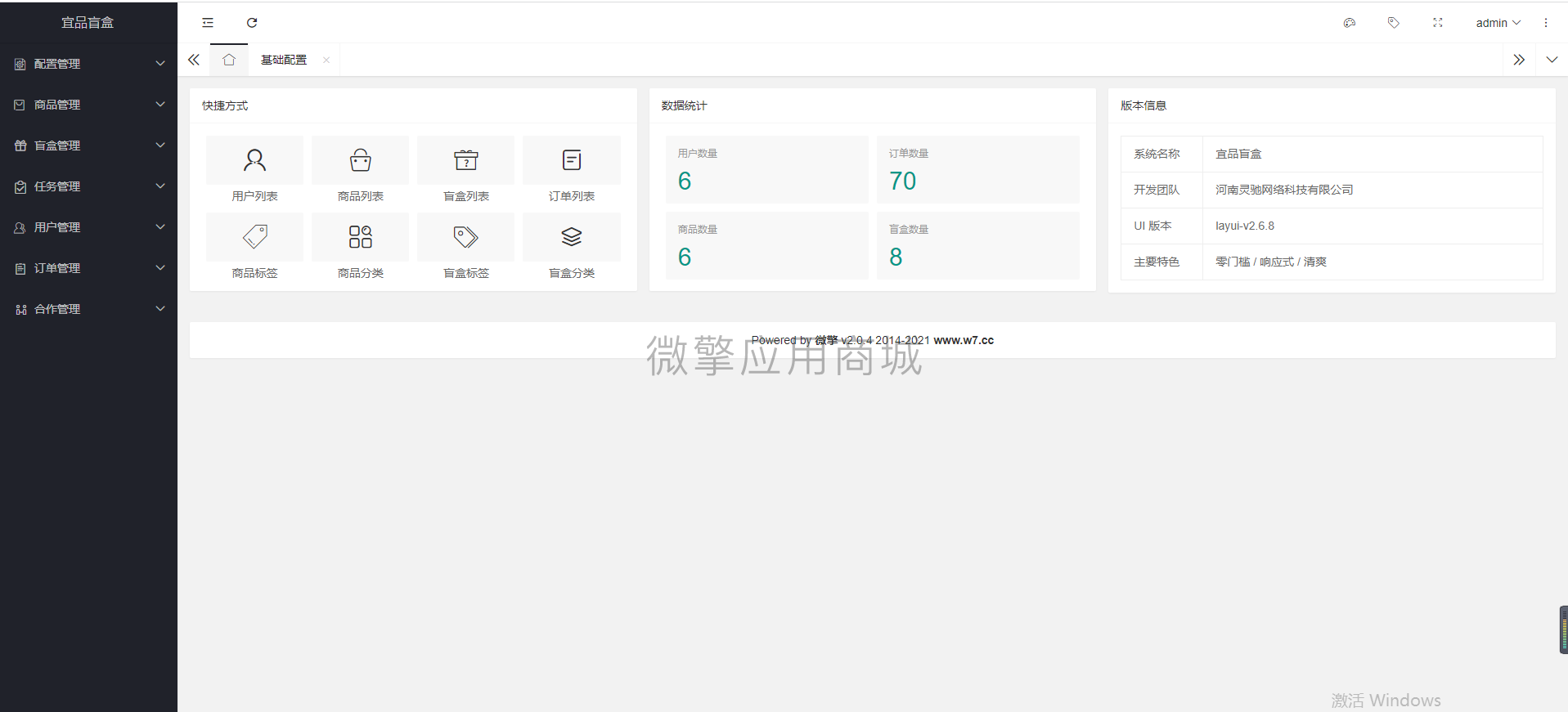1568x712 pixels.
Task: Click 零门槛 / 响应式 / 清爽 cell
Action: [x=1373, y=262]
